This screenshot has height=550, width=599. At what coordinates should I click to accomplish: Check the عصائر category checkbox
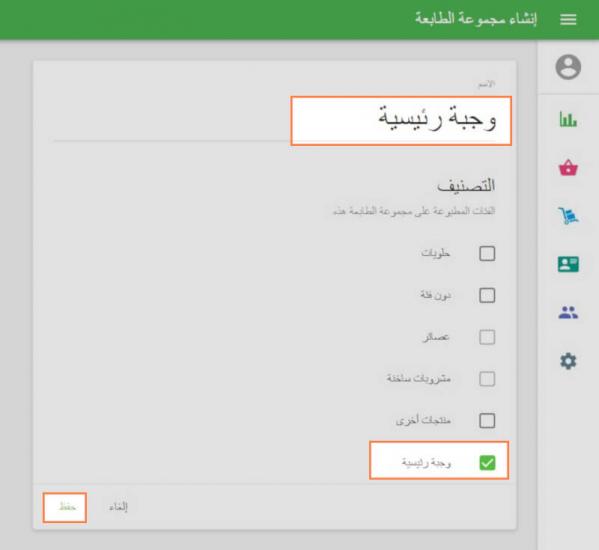487,337
